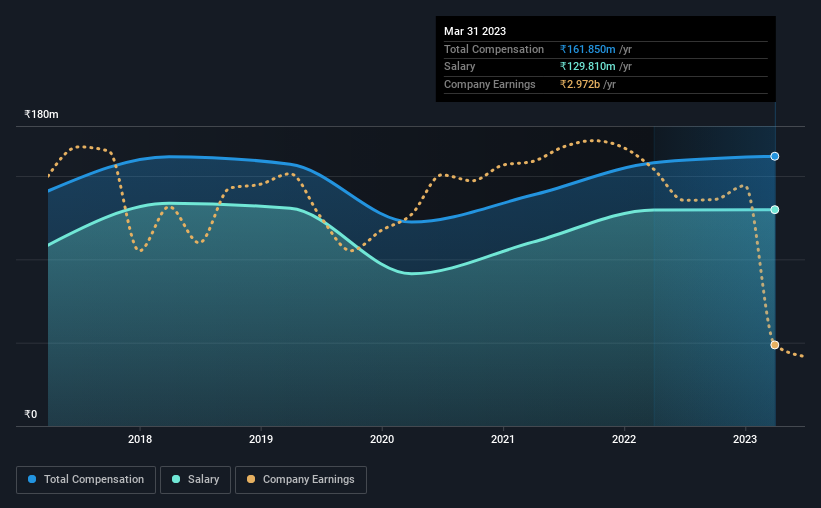This screenshot has width=821, height=508.
Task: Click the 2019 x-axis label
Action: 261,439
